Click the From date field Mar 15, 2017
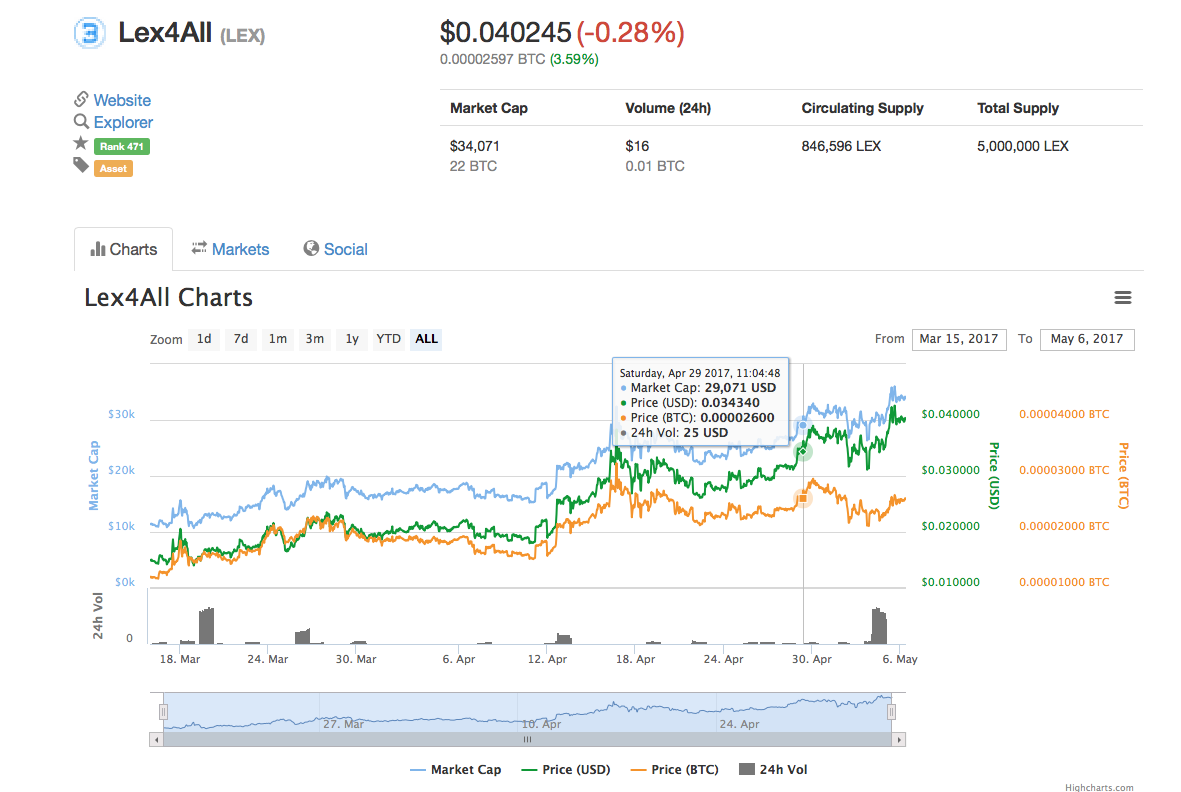Screen dimensions: 1181x792 point(959,340)
